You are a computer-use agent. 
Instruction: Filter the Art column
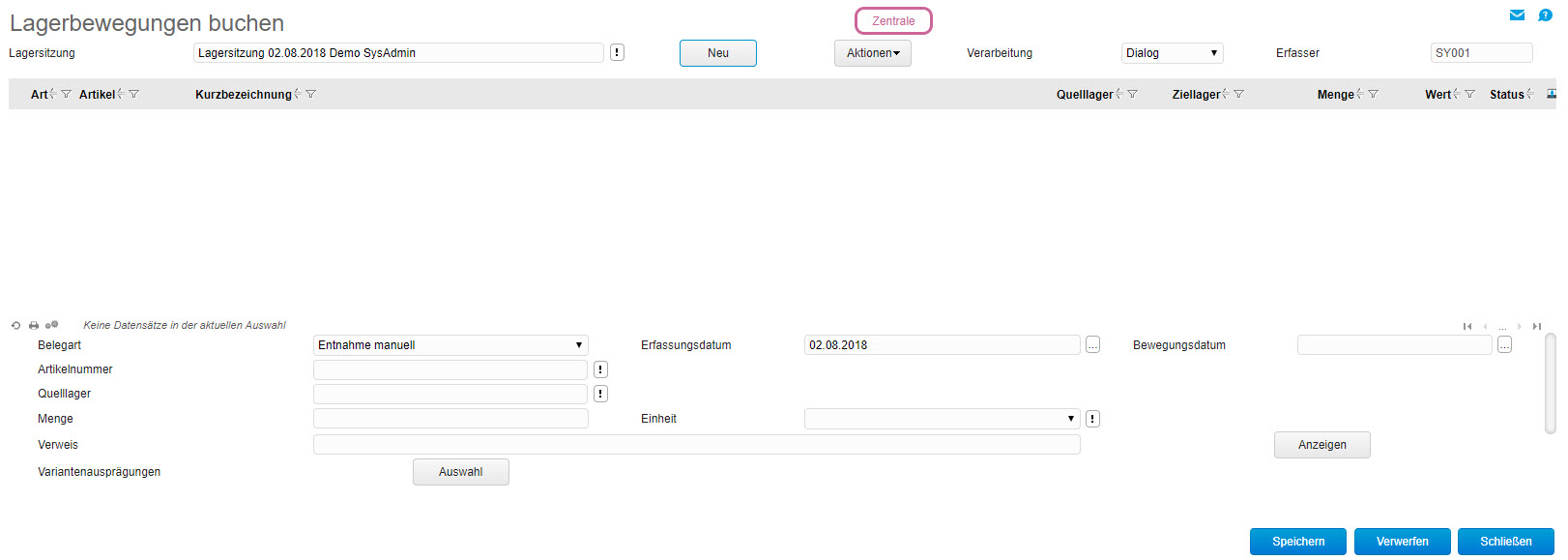pos(66,94)
